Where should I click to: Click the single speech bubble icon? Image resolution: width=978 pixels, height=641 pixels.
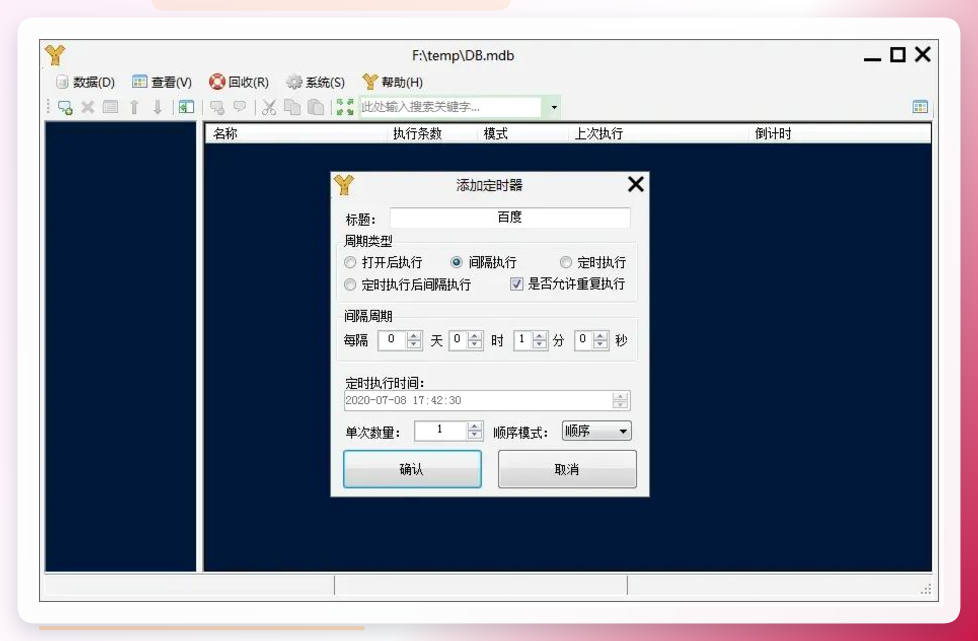(240, 107)
